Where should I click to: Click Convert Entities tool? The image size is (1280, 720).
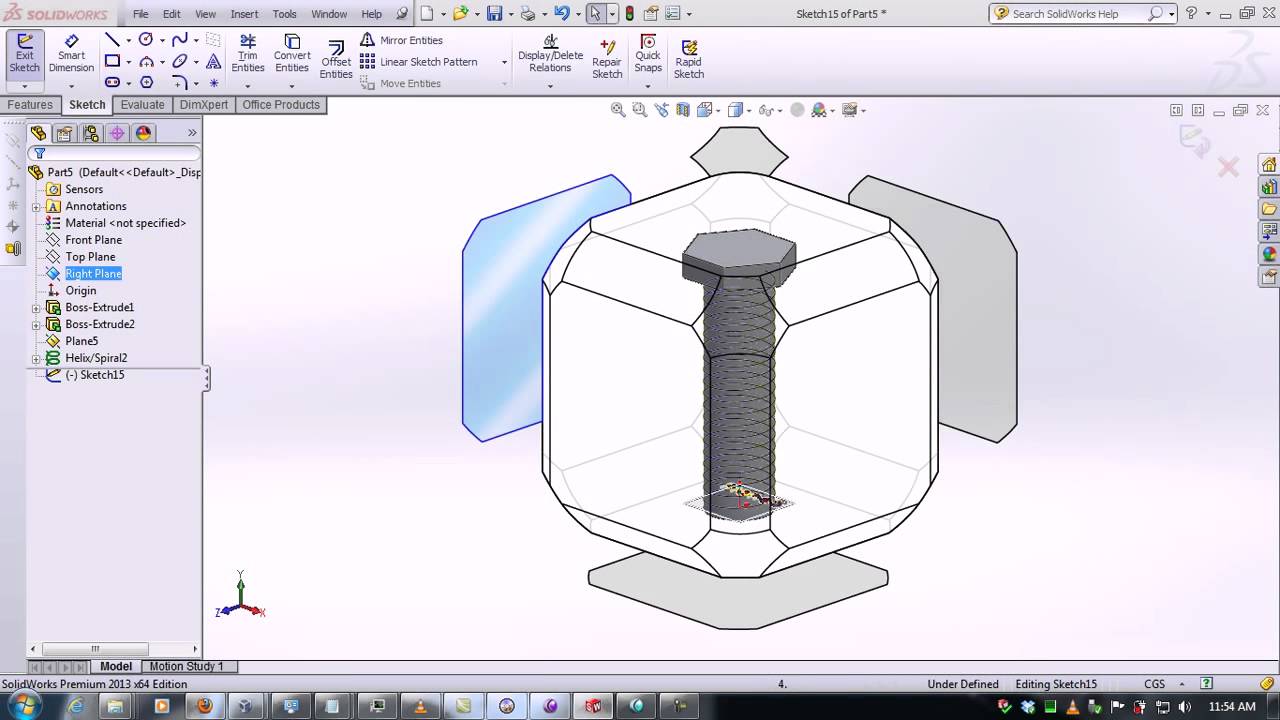coord(292,54)
